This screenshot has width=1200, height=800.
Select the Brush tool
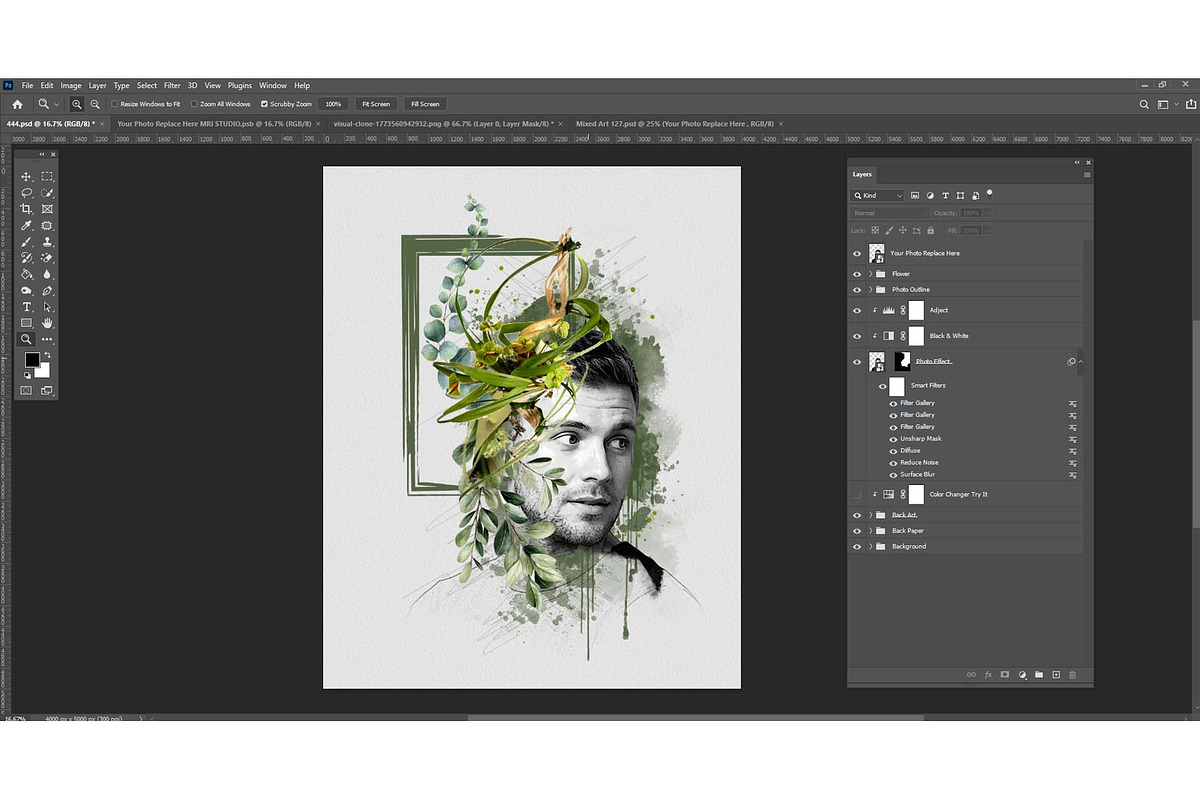(x=27, y=241)
